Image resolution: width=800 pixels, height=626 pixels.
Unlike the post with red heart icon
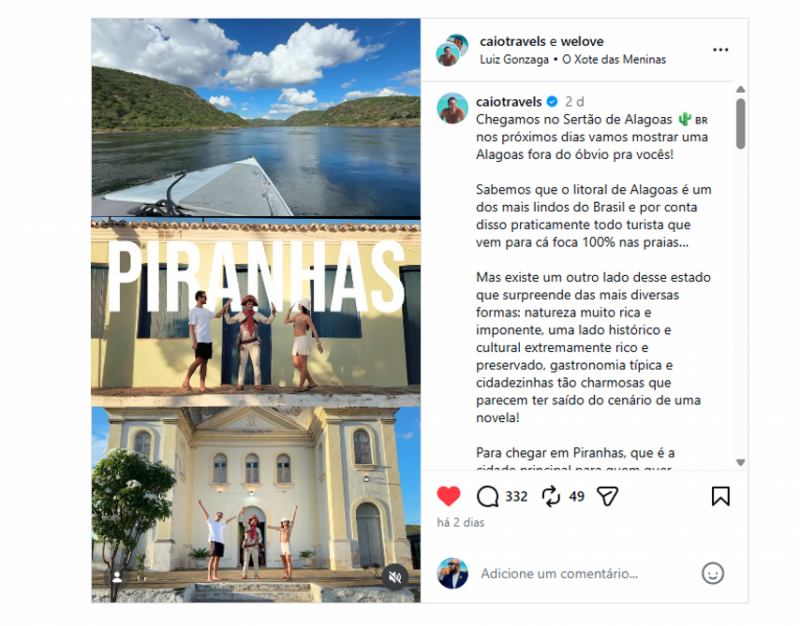(x=448, y=496)
